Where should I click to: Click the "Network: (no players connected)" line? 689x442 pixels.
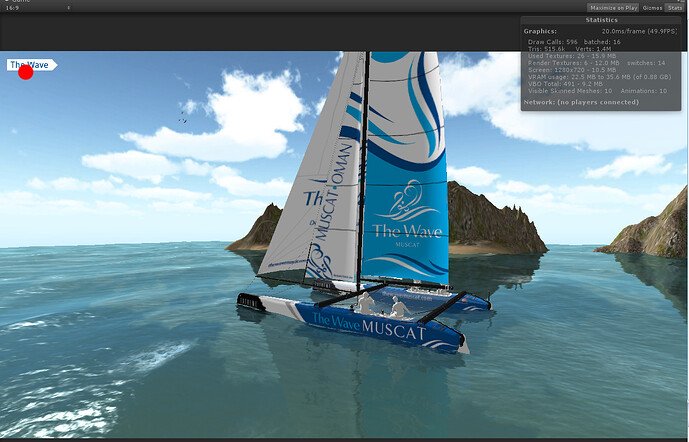[581, 102]
